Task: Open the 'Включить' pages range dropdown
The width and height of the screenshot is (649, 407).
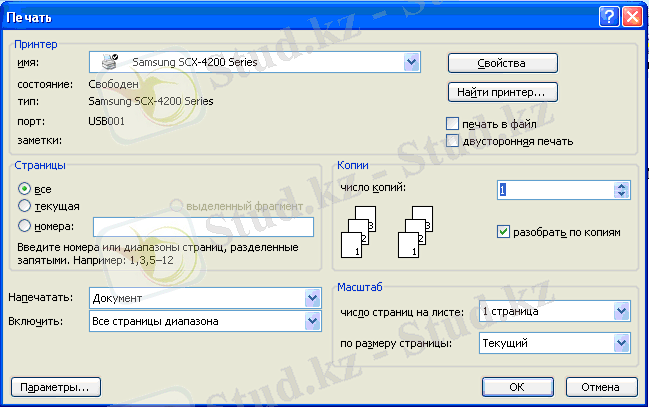Action: pyautogui.click(x=312, y=321)
